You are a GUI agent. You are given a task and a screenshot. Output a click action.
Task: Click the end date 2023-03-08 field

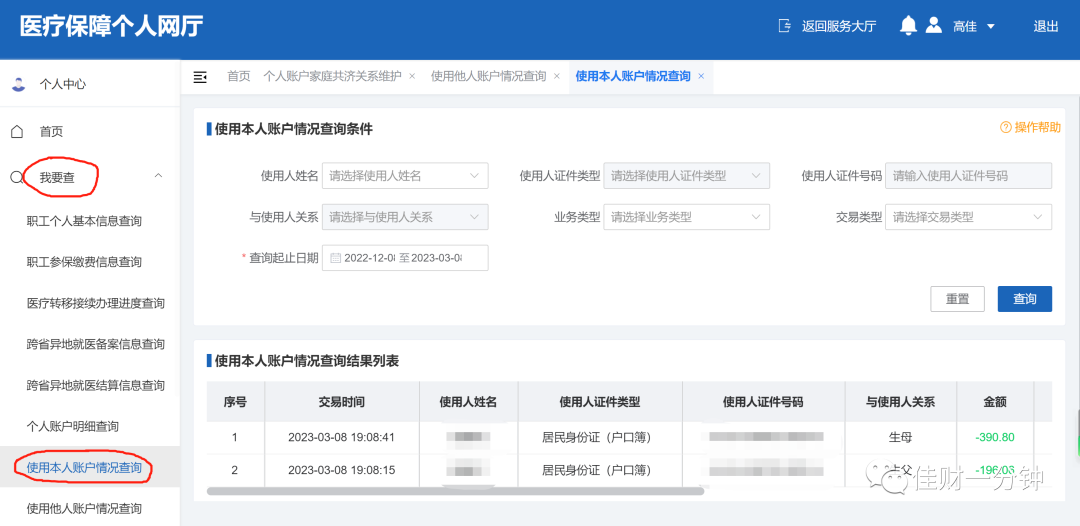437,258
